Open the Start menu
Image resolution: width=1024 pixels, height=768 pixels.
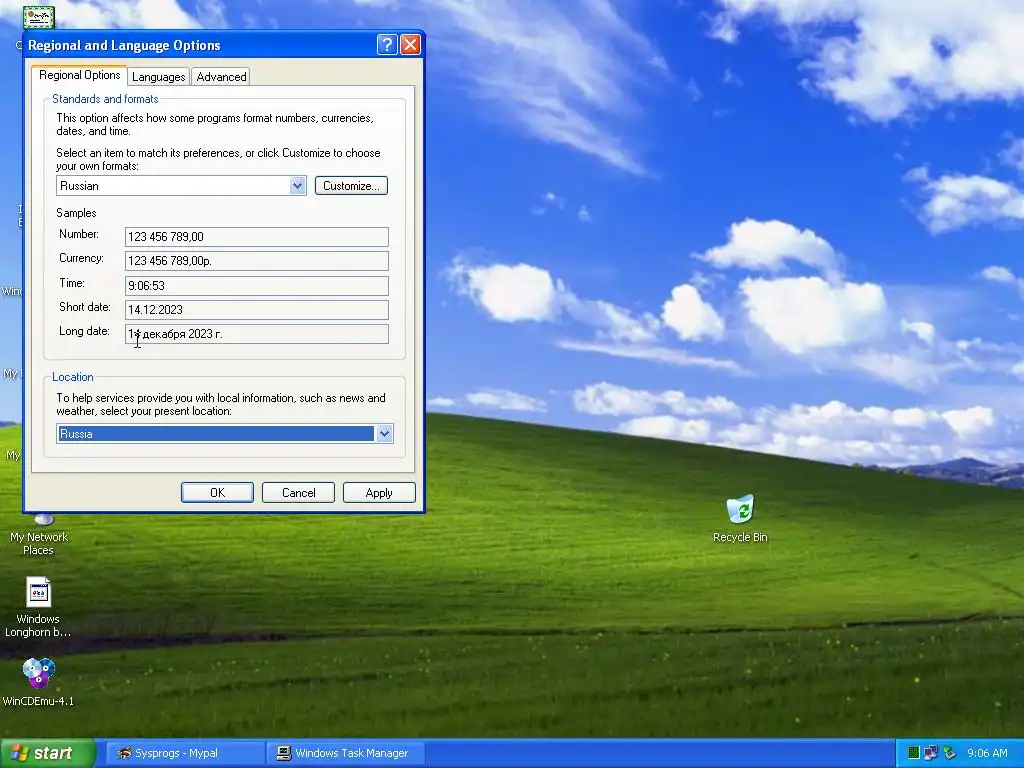[47, 753]
